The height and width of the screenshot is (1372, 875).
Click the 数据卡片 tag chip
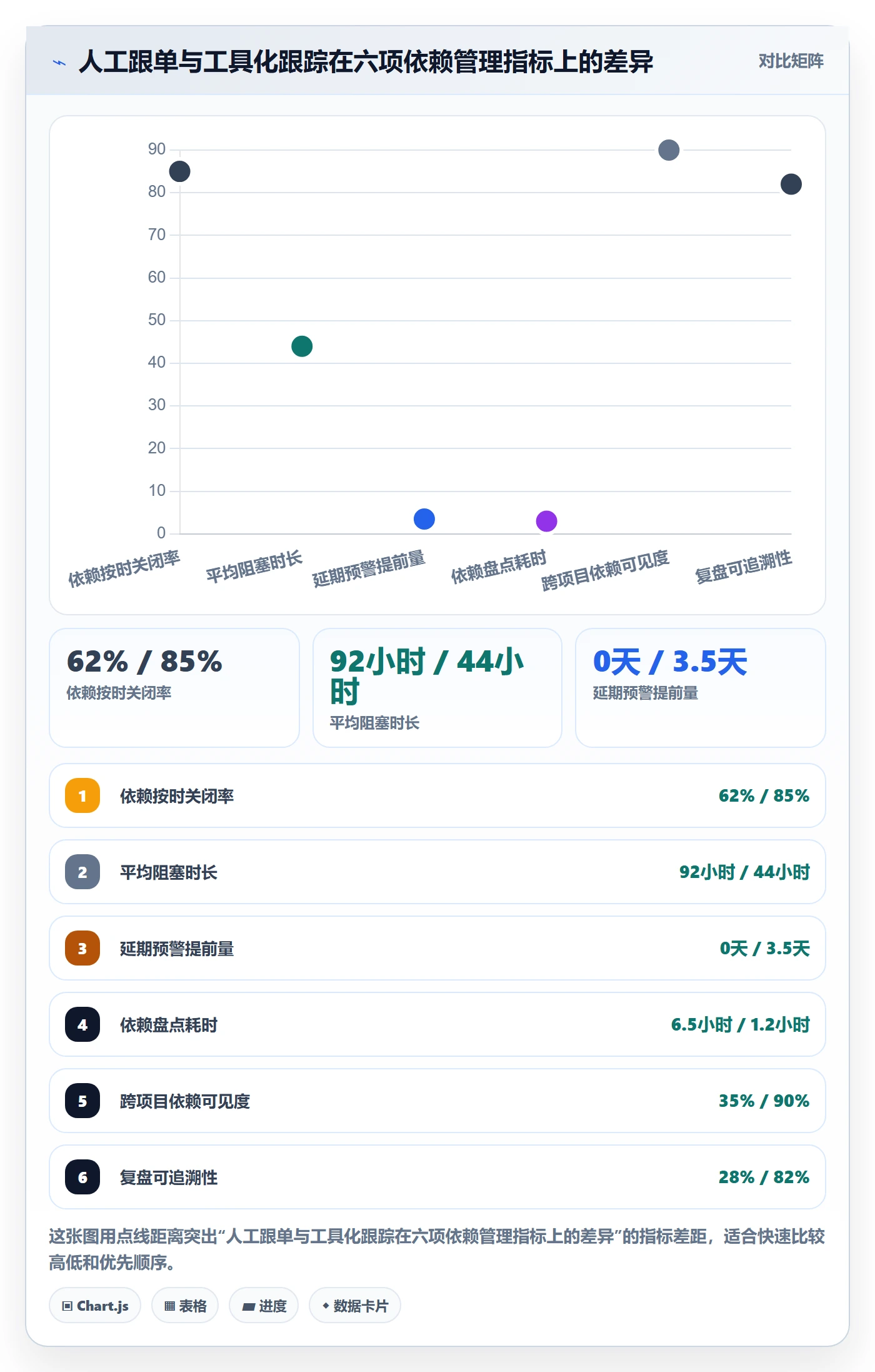(x=355, y=1306)
